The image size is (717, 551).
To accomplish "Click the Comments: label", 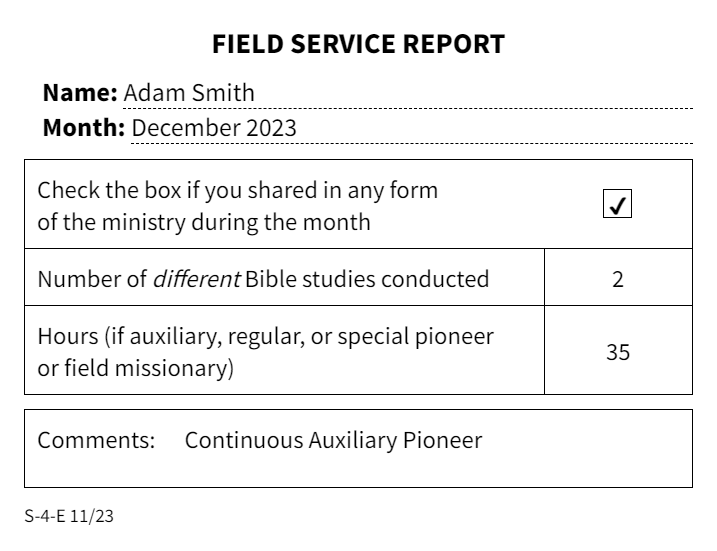I will click(96, 440).
